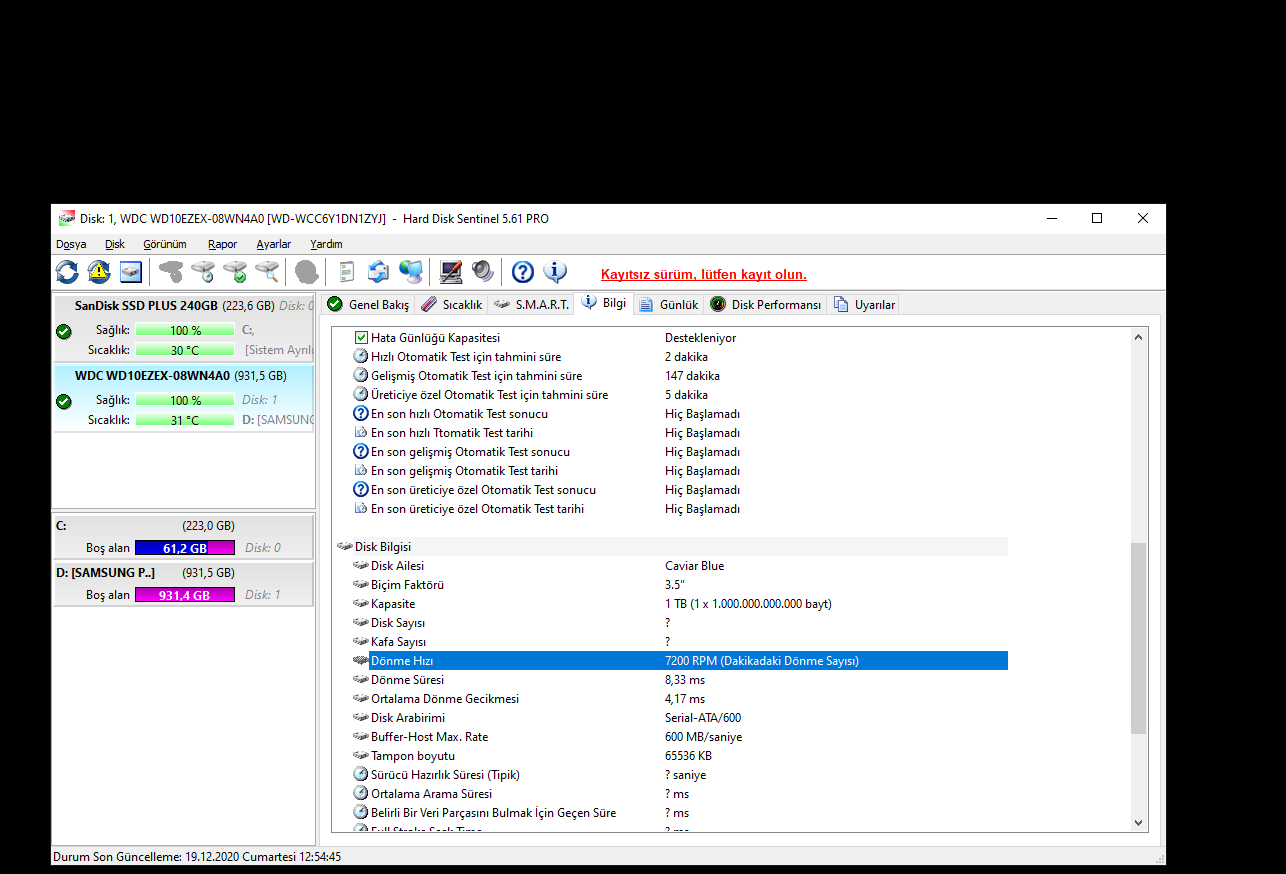1286x874 pixels.
Task: Click the Caviar Blue value
Action: pos(694,566)
